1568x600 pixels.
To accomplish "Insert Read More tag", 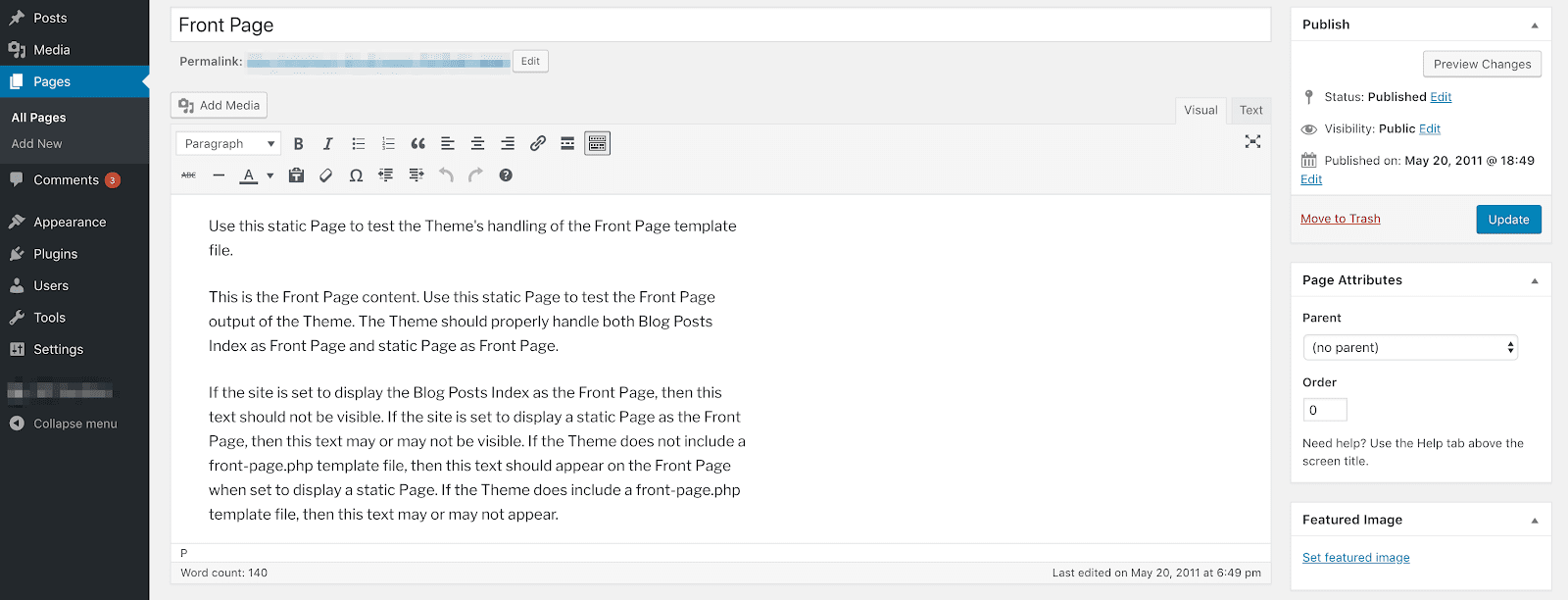I will point(567,143).
